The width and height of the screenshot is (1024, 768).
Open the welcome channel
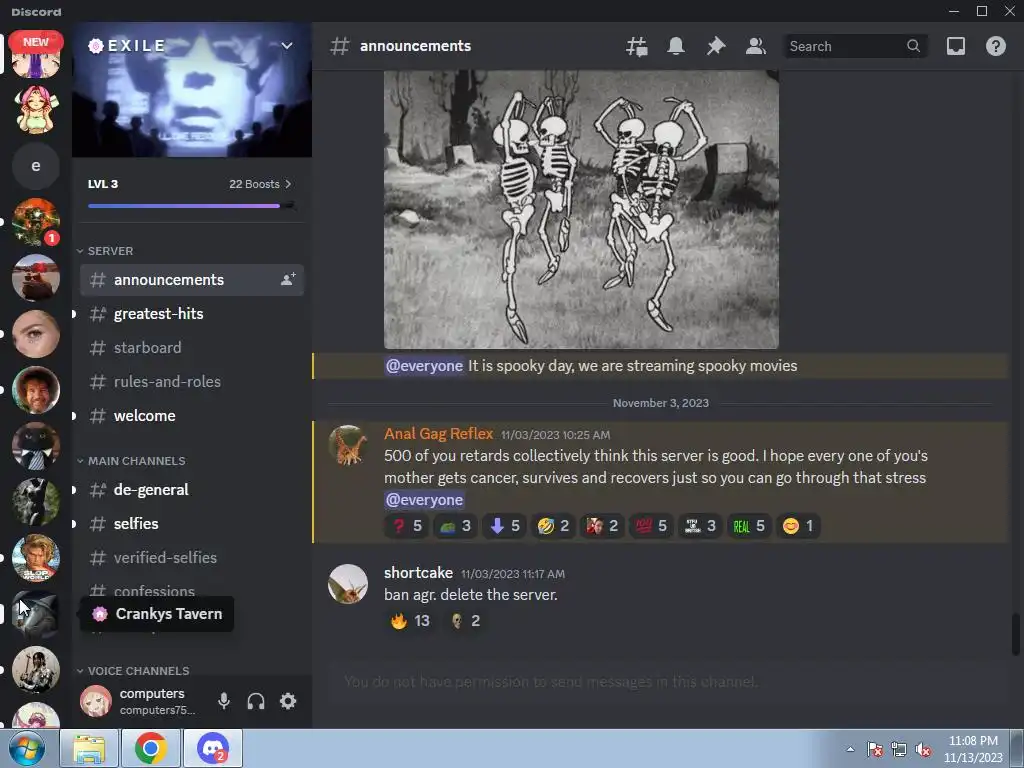click(191, 416)
